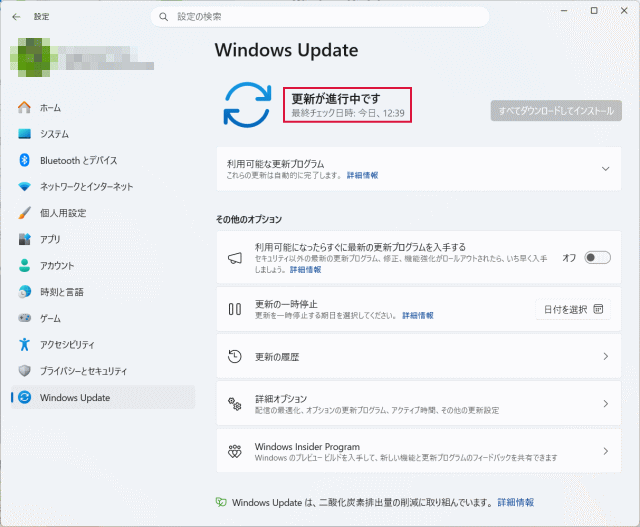
Task: Click the アプリ icon in sidebar
Action: 24,239
